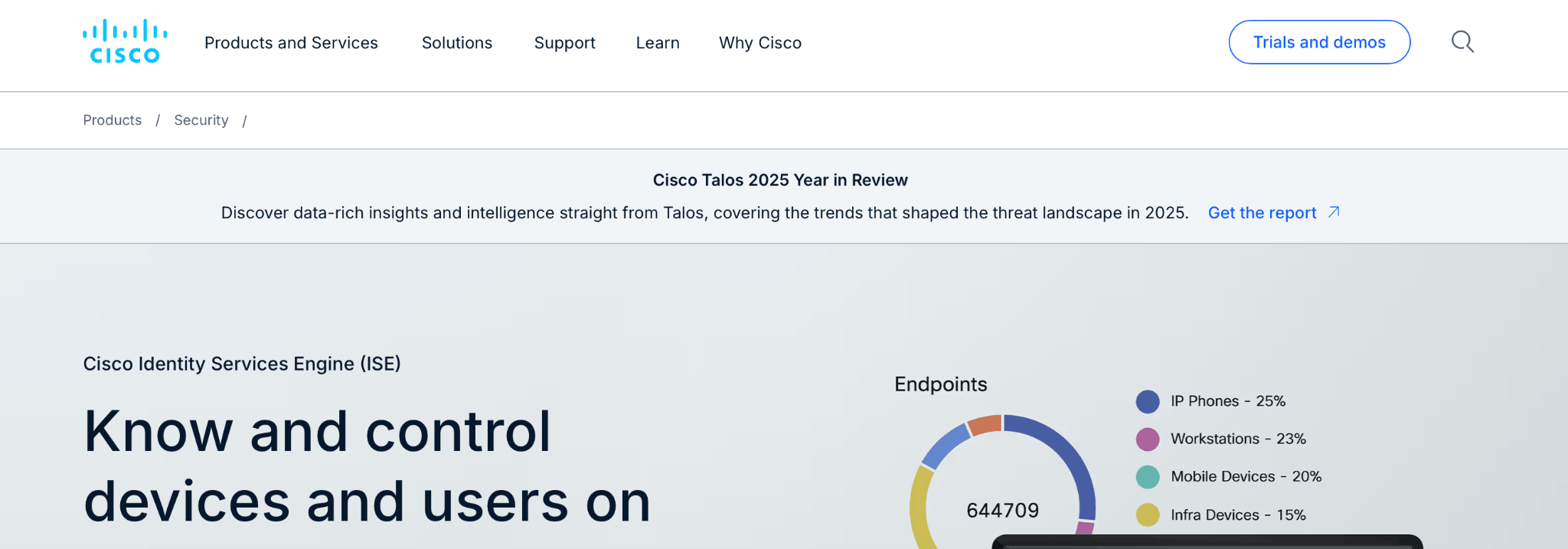Click the external arrow beside Get the report

[x=1334, y=212]
